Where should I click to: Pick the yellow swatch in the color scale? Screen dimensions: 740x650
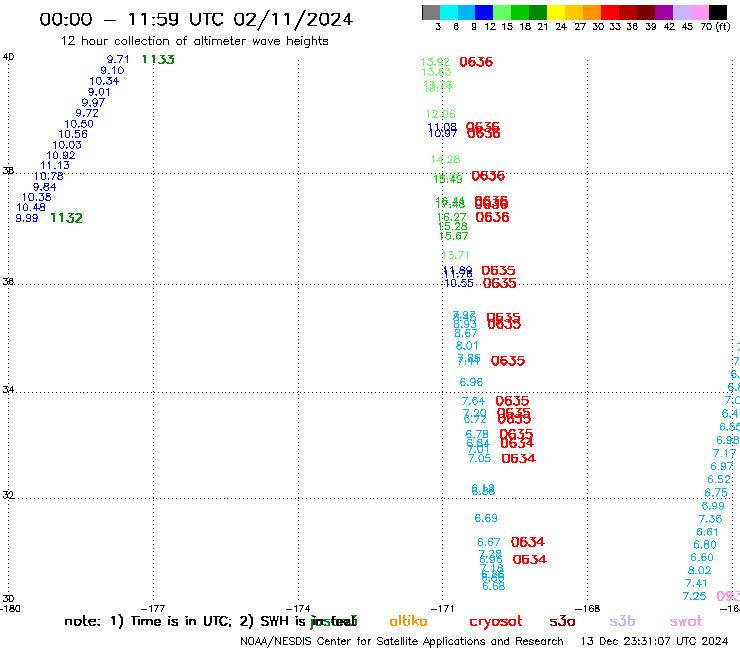556,12
